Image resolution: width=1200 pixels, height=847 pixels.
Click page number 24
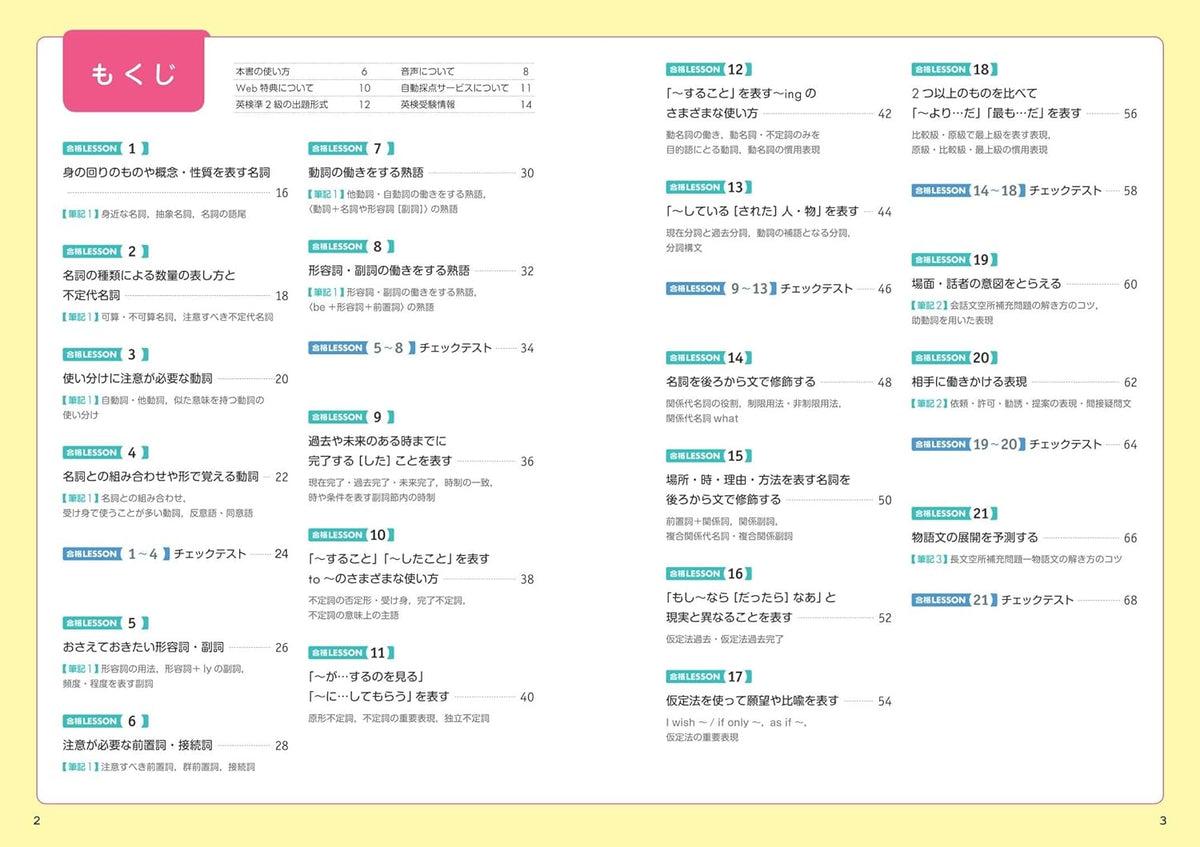(x=281, y=554)
